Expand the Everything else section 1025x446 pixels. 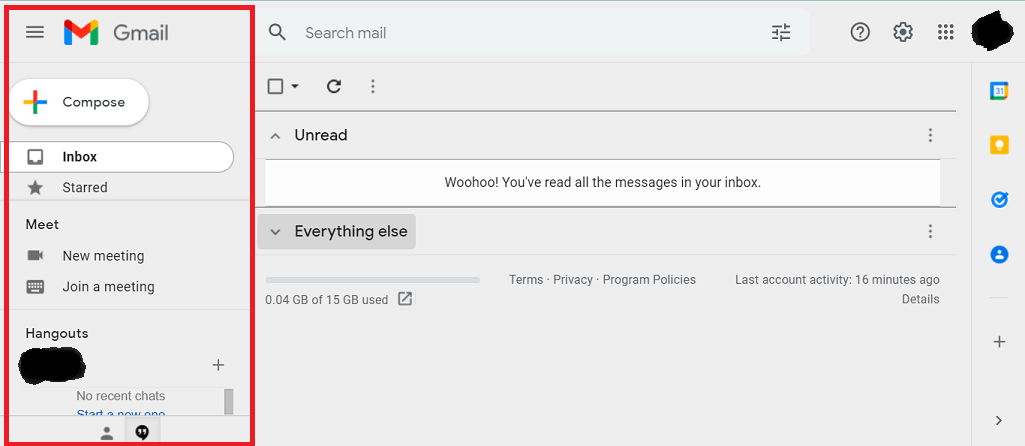pos(276,232)
